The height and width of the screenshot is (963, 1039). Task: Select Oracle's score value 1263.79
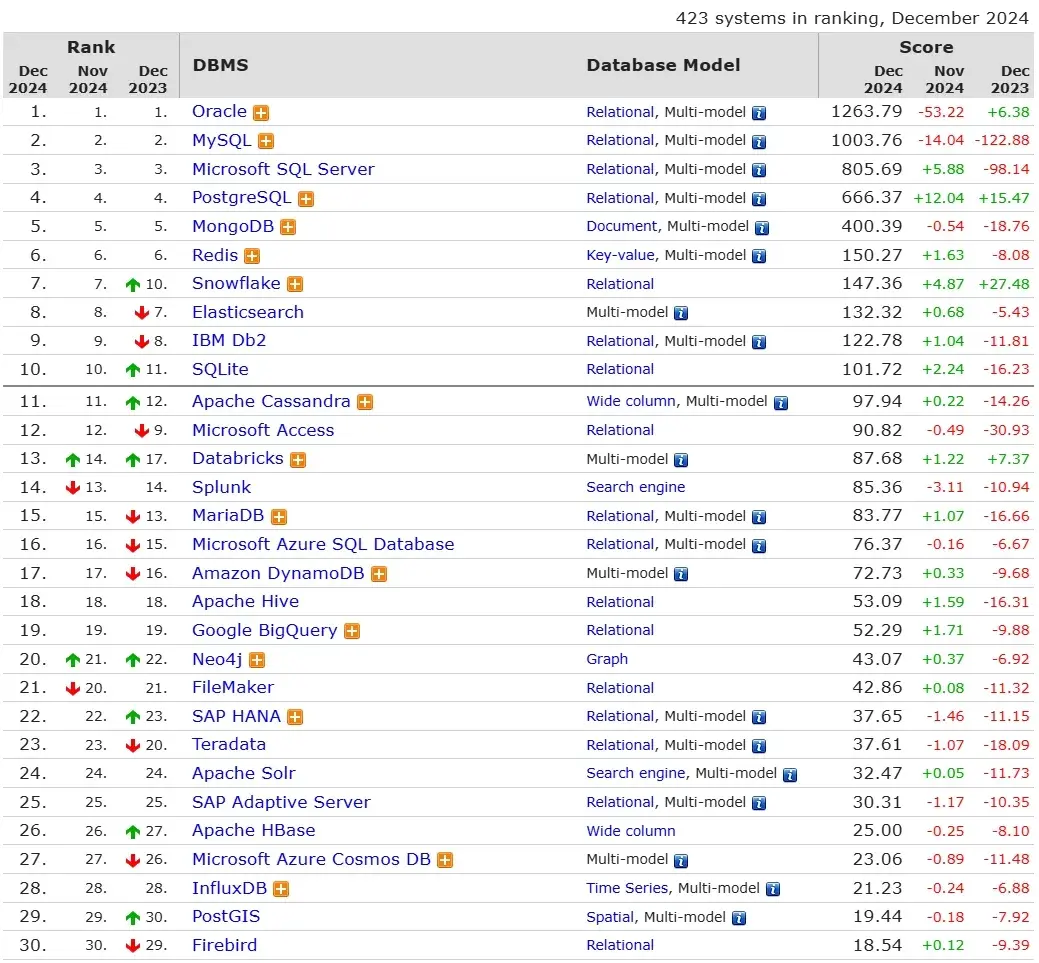pos(867,111)
